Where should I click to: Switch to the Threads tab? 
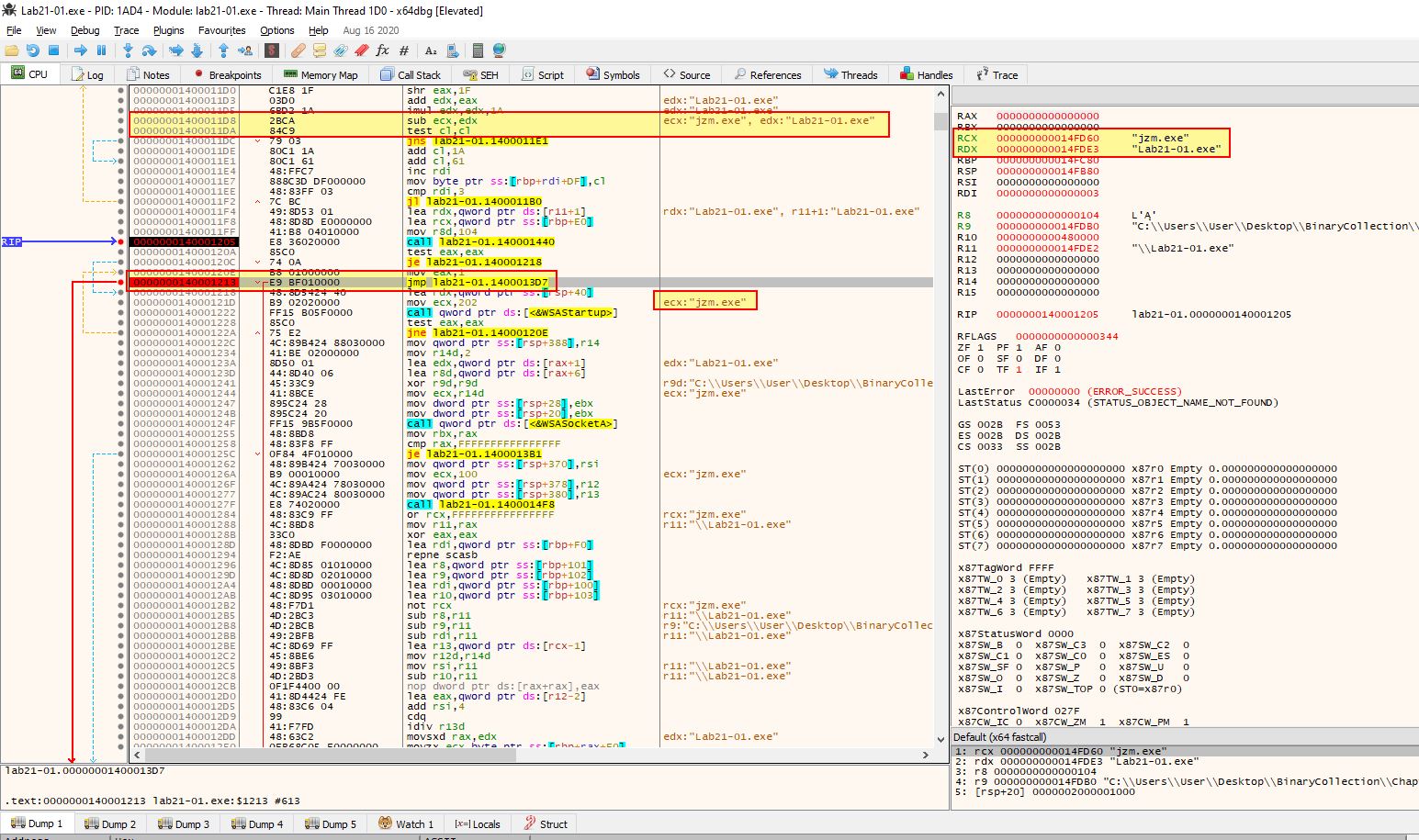850,74
